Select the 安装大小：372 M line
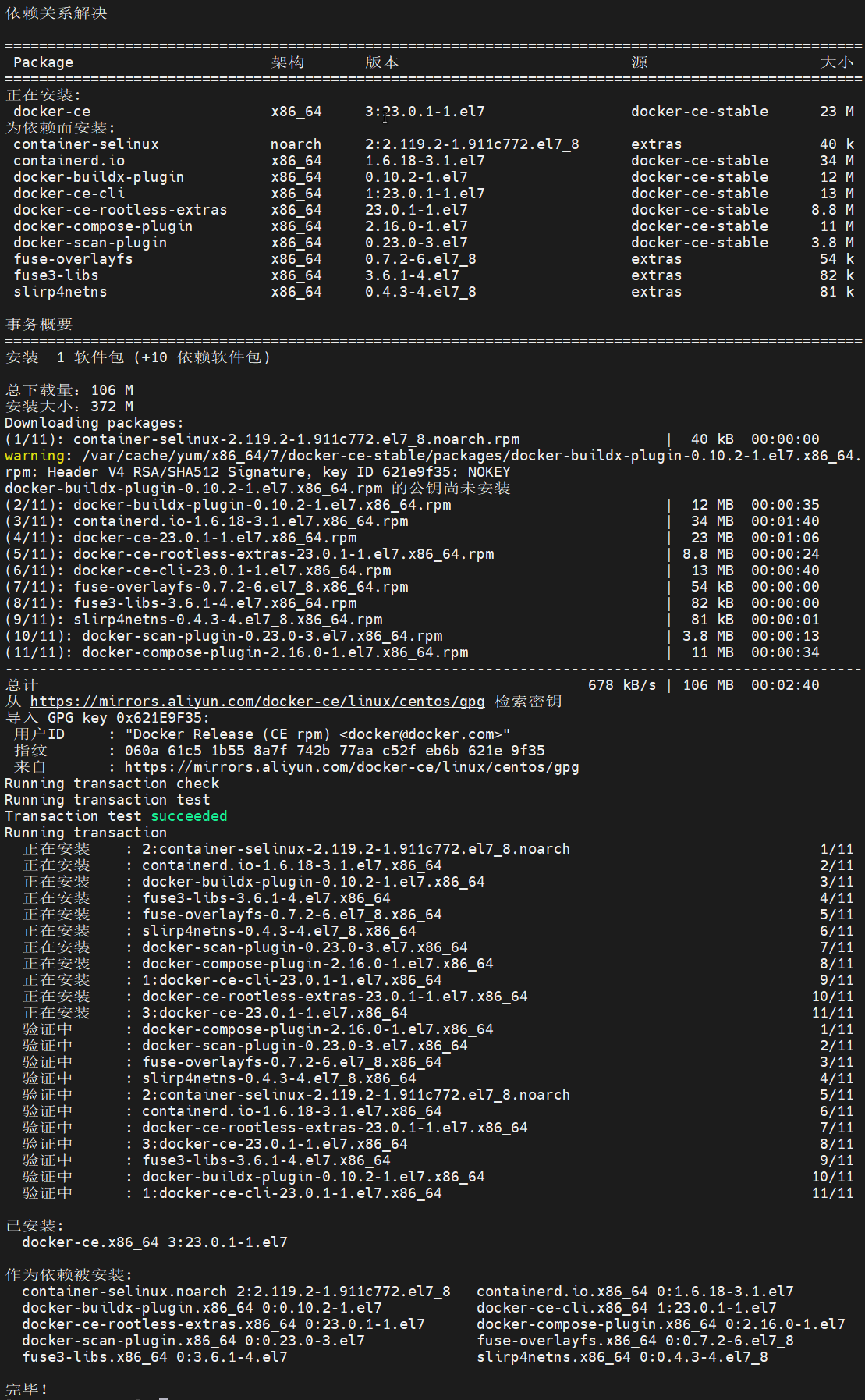This screenshot has width=865, height=1400. click(69, 407)
